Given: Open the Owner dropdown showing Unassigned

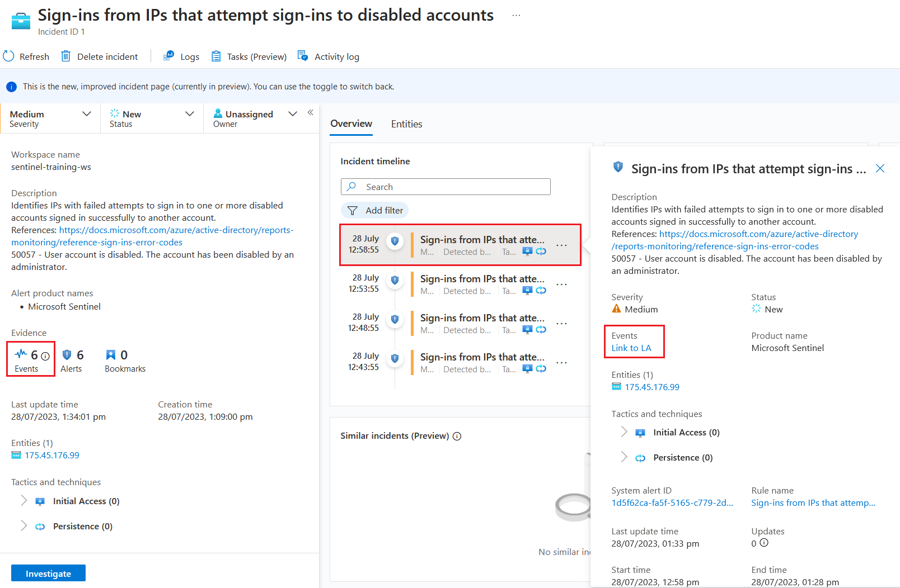Looking at the screenshot, I should point(292,115).
